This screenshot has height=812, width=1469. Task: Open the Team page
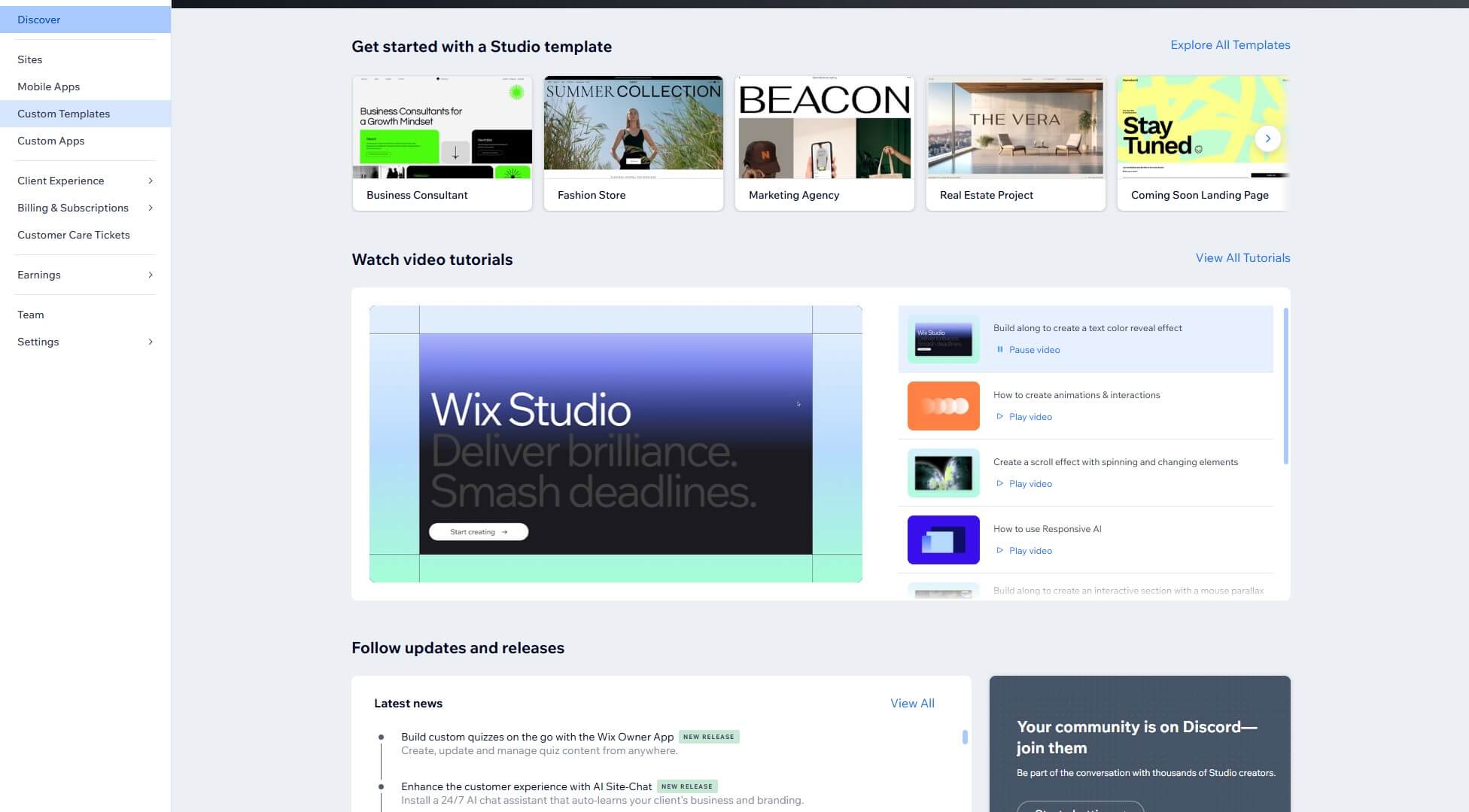coord(85,315)
